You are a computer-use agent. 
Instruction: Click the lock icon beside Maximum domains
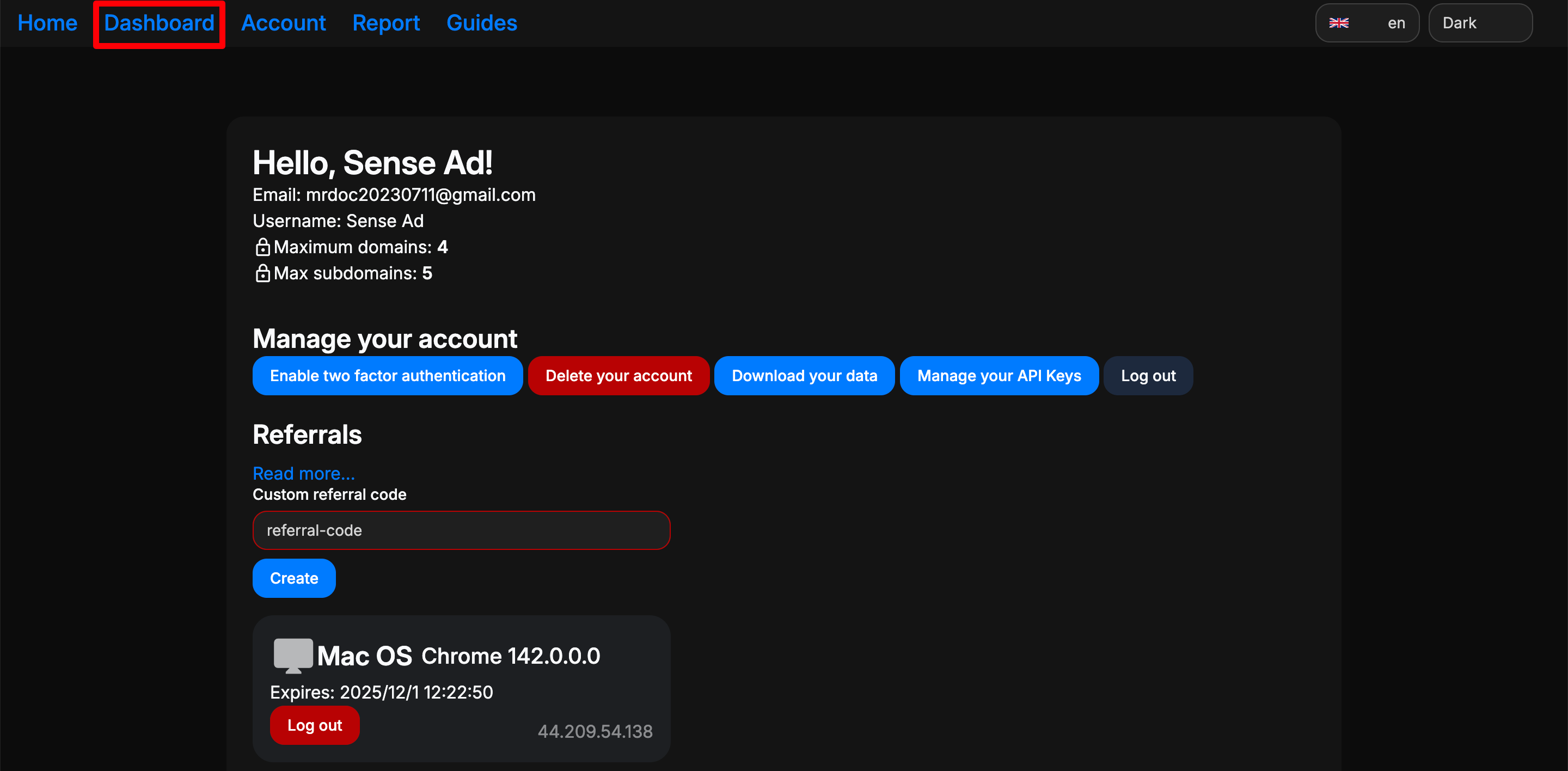click(x=262, y=247)
